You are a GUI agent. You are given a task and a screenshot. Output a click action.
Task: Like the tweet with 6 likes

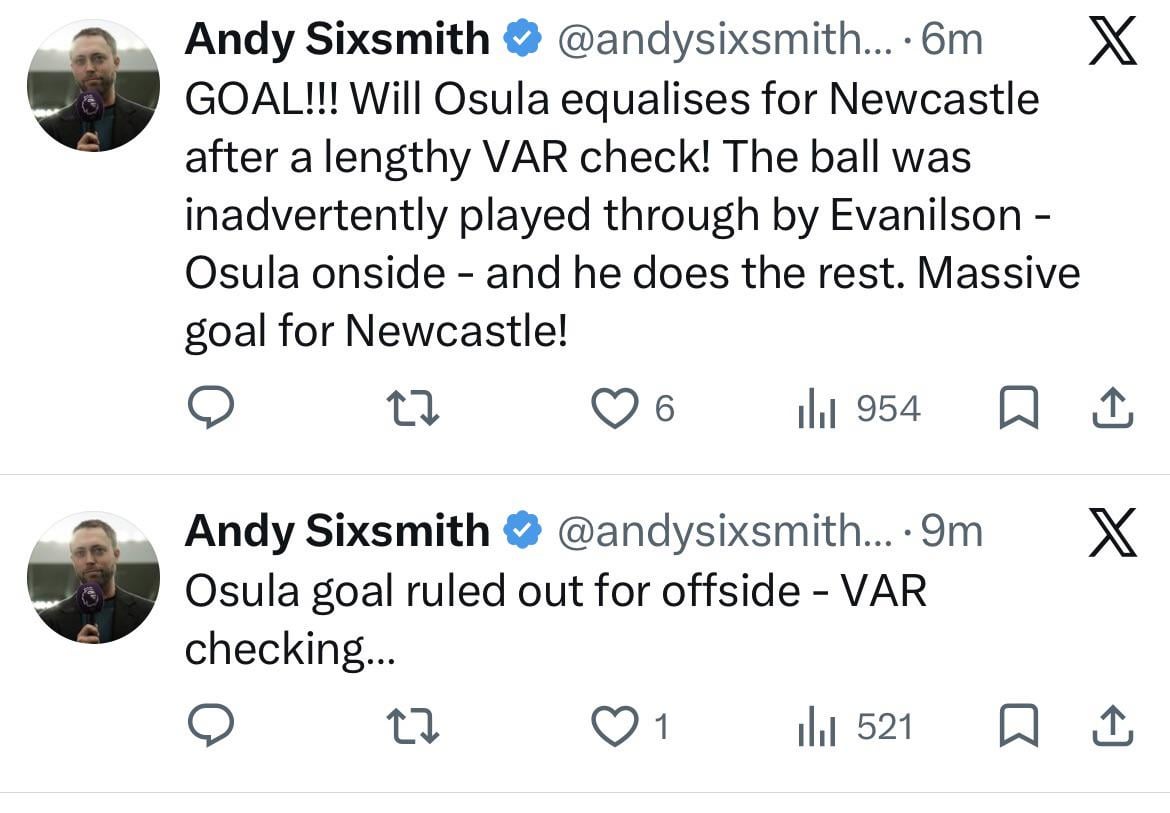615,409
